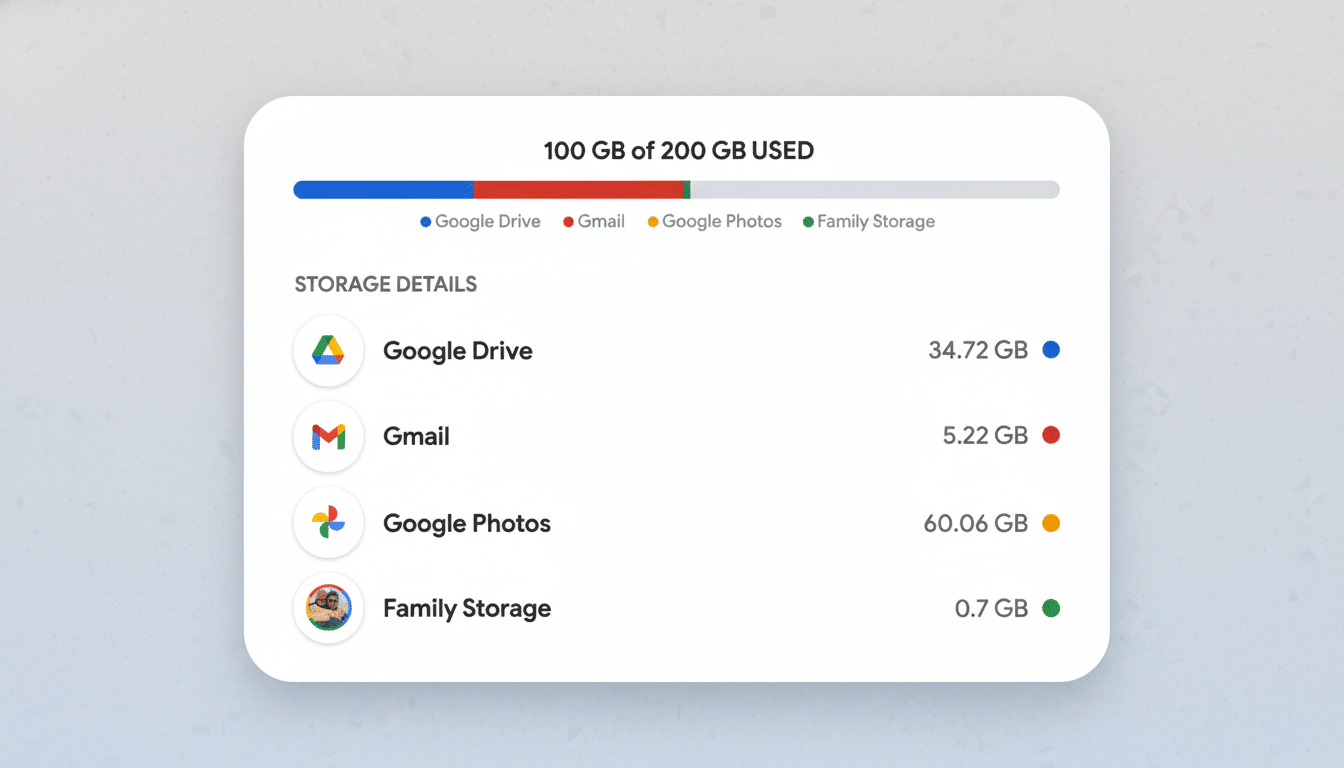Click the 100 GB of 200 GB heading
1344x768 pixels.
point(678,150)
